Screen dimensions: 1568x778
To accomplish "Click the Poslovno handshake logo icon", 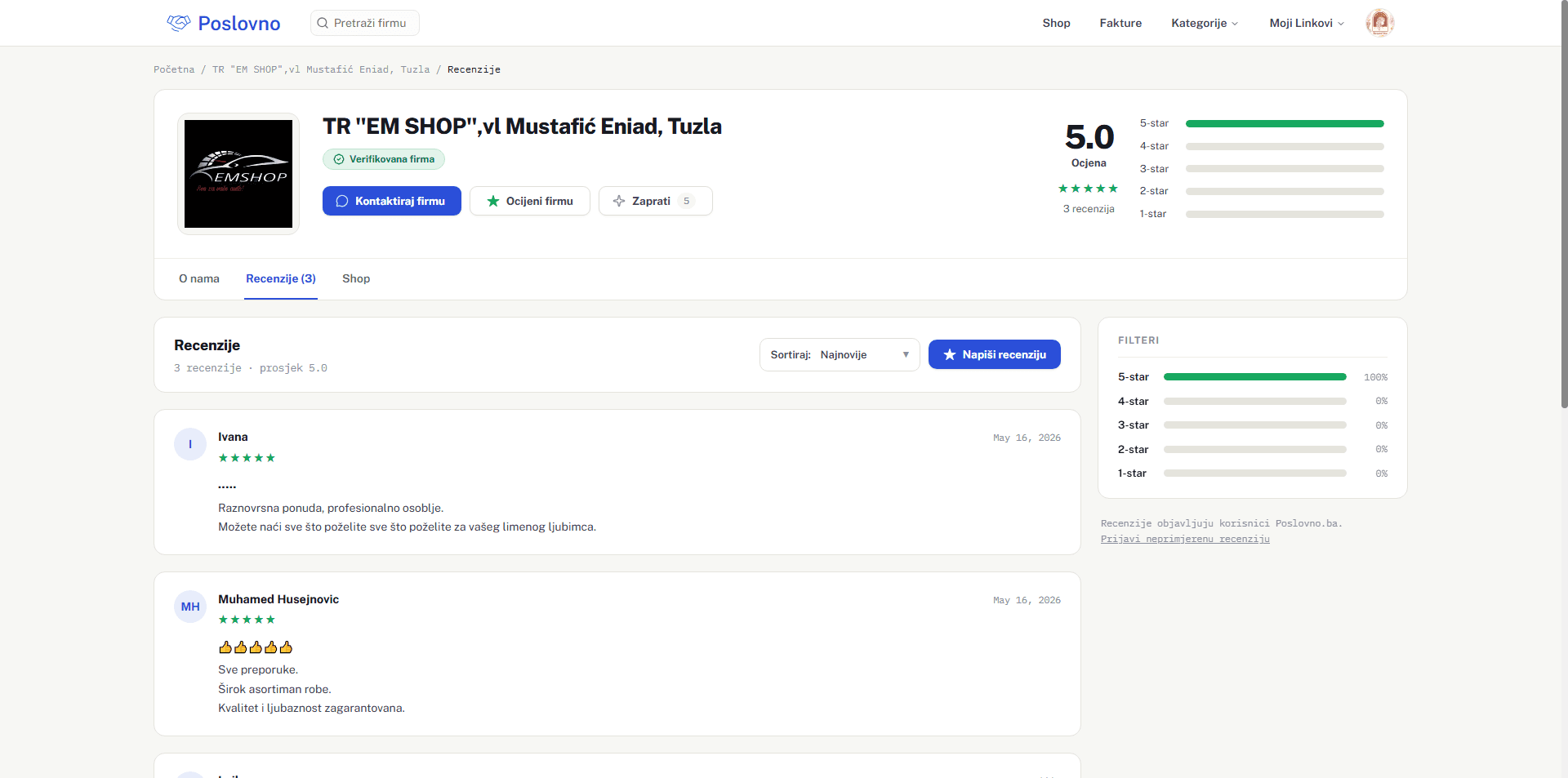I will (x=179, y=23).
